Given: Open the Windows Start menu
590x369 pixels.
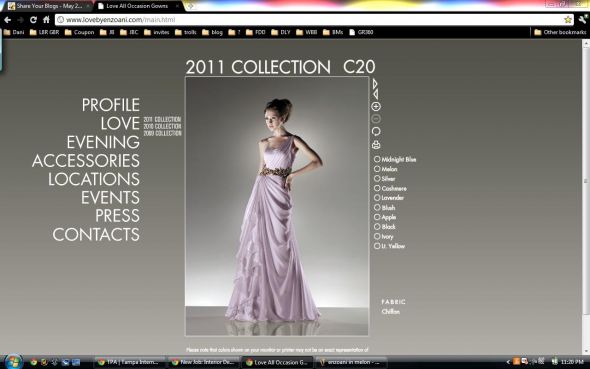Looking at the screenshot, I should tap(13, 362).
